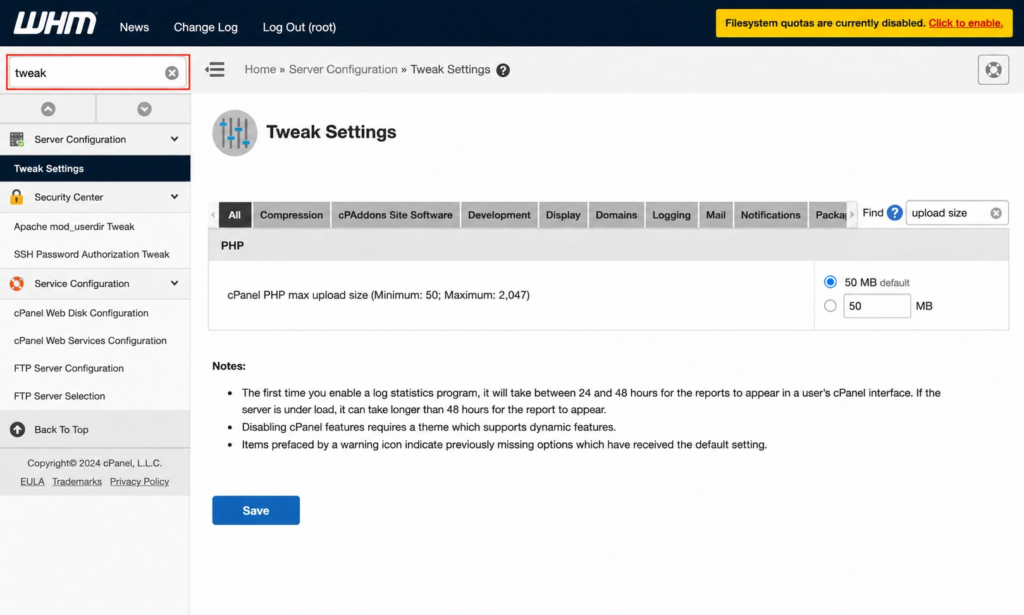The width and height of the screenshot is (1024, 615).
Task: Open the Find help question icon
Action: coord(895,213)
